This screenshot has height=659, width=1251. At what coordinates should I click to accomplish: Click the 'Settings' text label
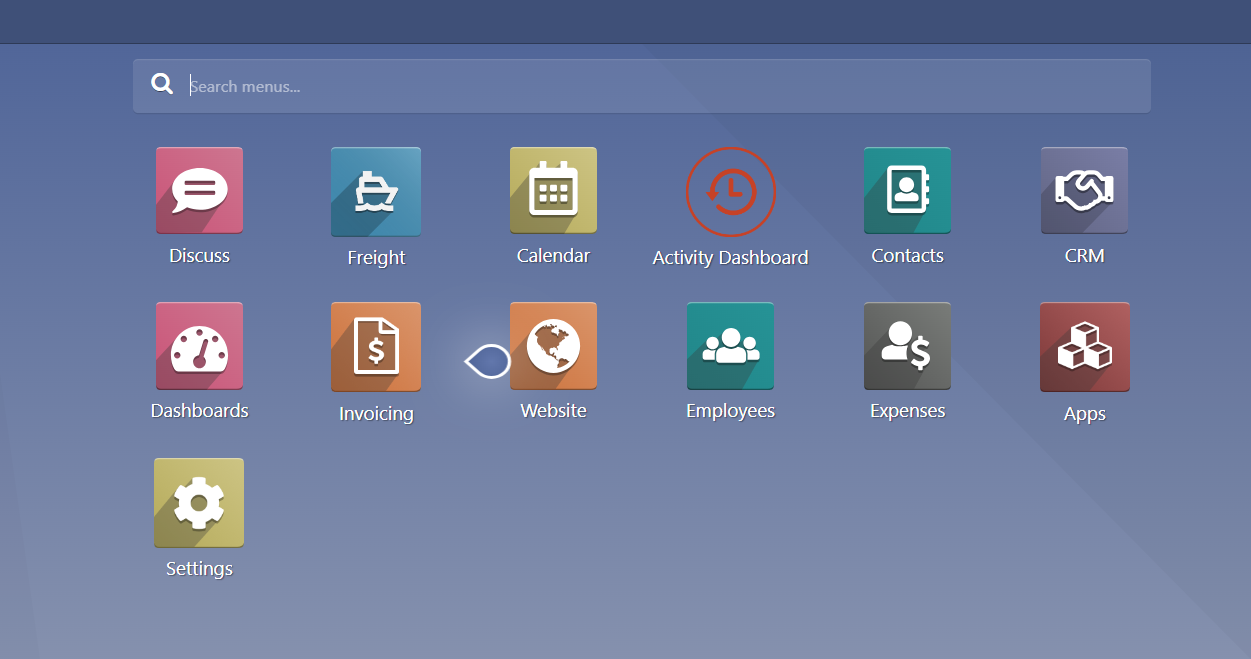tap(199, 569)
